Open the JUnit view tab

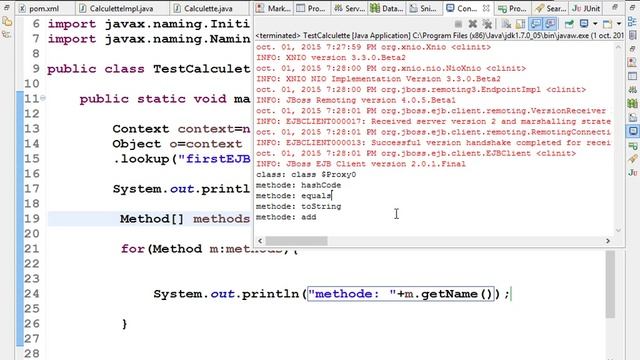click(x=587, y=8)
